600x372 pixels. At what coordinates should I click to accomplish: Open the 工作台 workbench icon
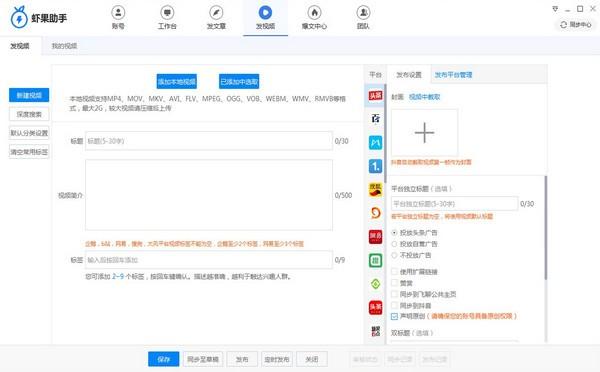tap(167, 13)
